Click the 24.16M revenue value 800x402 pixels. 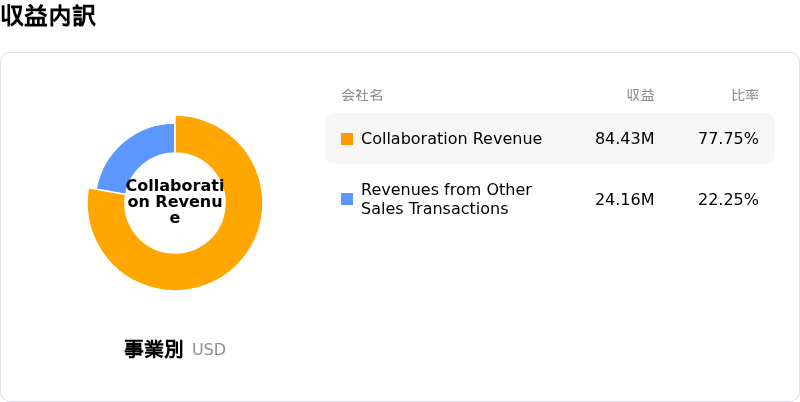pyautogui.click(x=624, y=199)
